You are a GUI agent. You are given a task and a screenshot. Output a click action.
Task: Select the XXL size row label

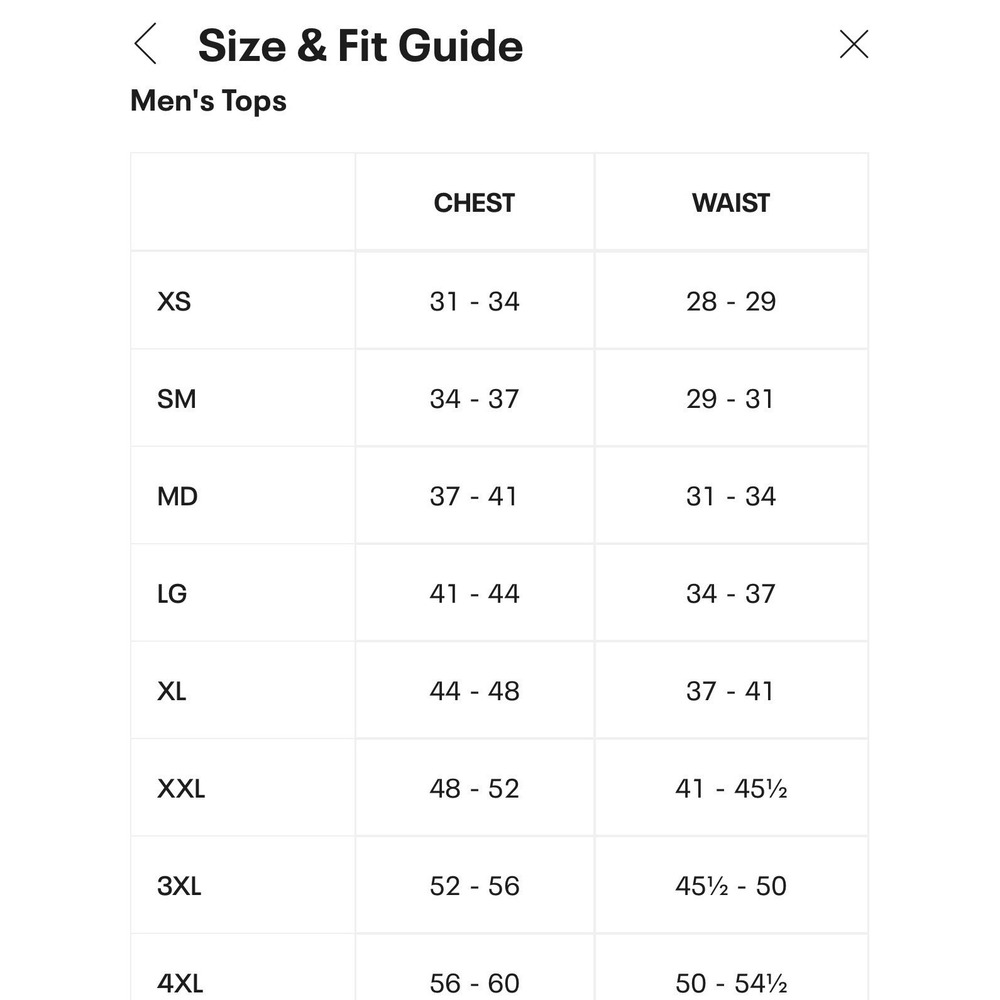point(180,789)
